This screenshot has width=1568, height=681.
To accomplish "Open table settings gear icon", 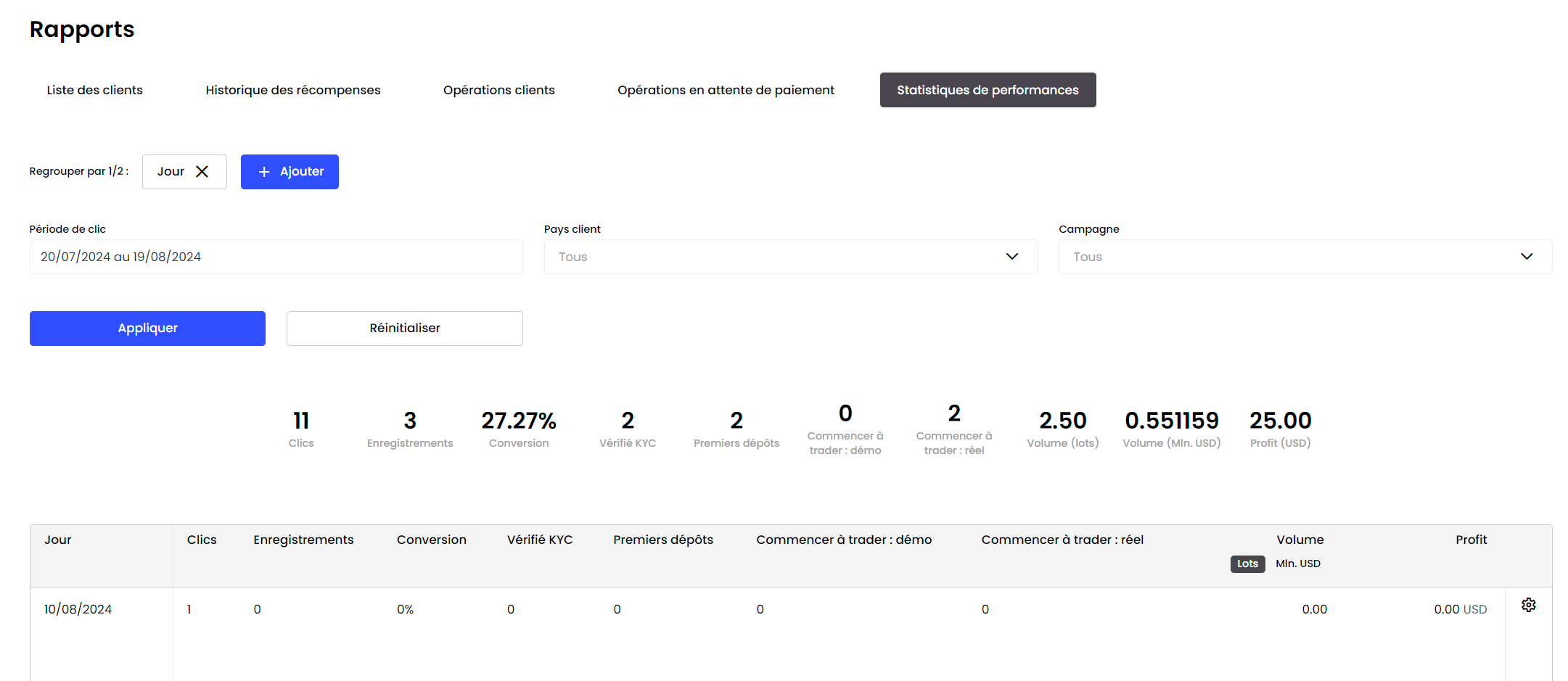I will point(1528,605).
